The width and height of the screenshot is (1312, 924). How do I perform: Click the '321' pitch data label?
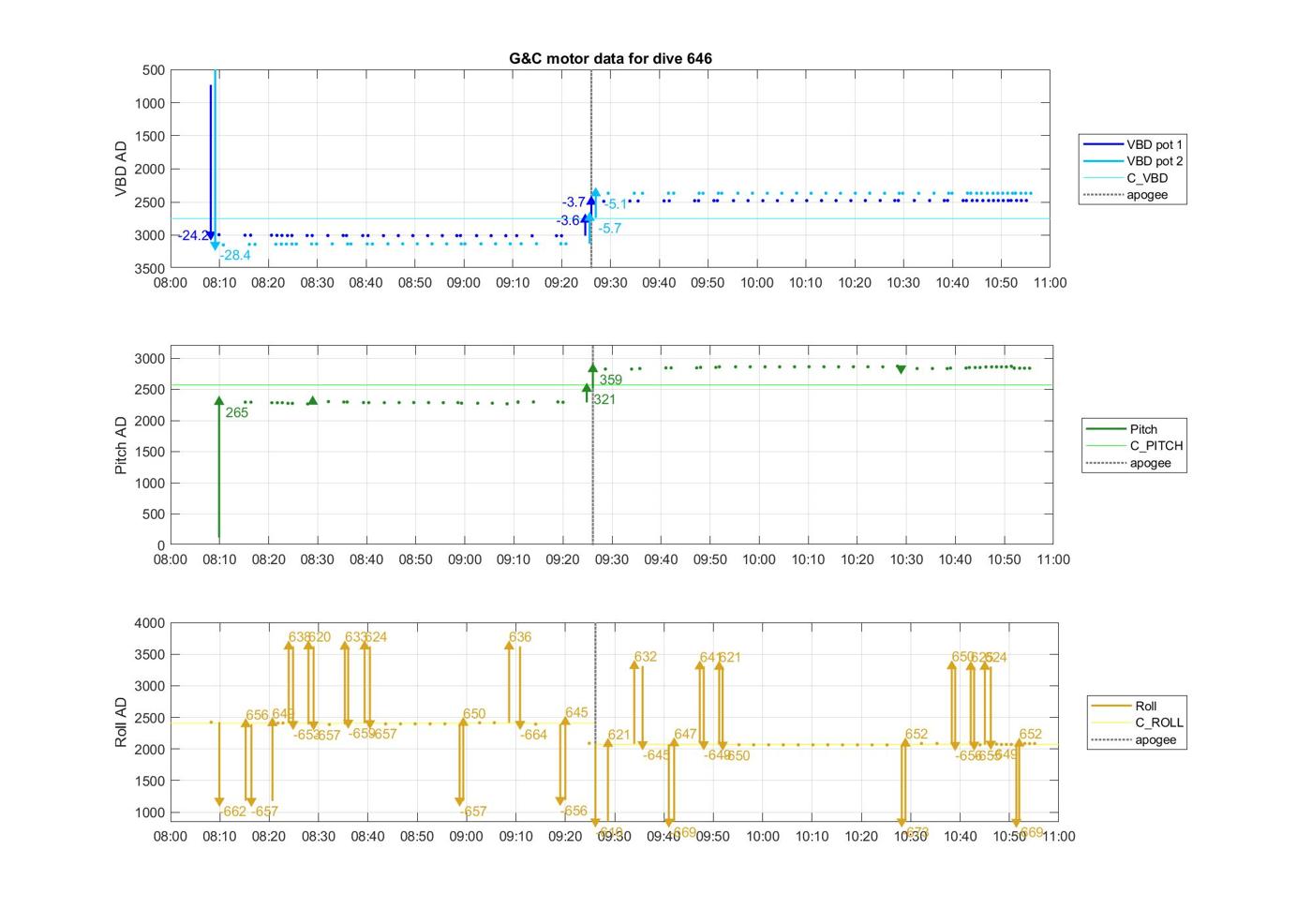click(604, 399)
